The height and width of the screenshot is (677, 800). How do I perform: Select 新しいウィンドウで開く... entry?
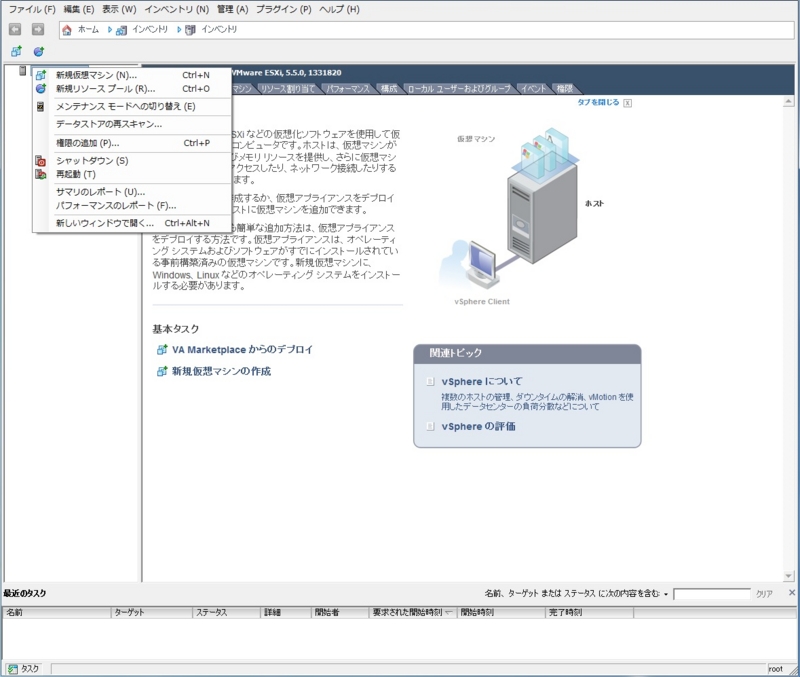tap(132, 223)
